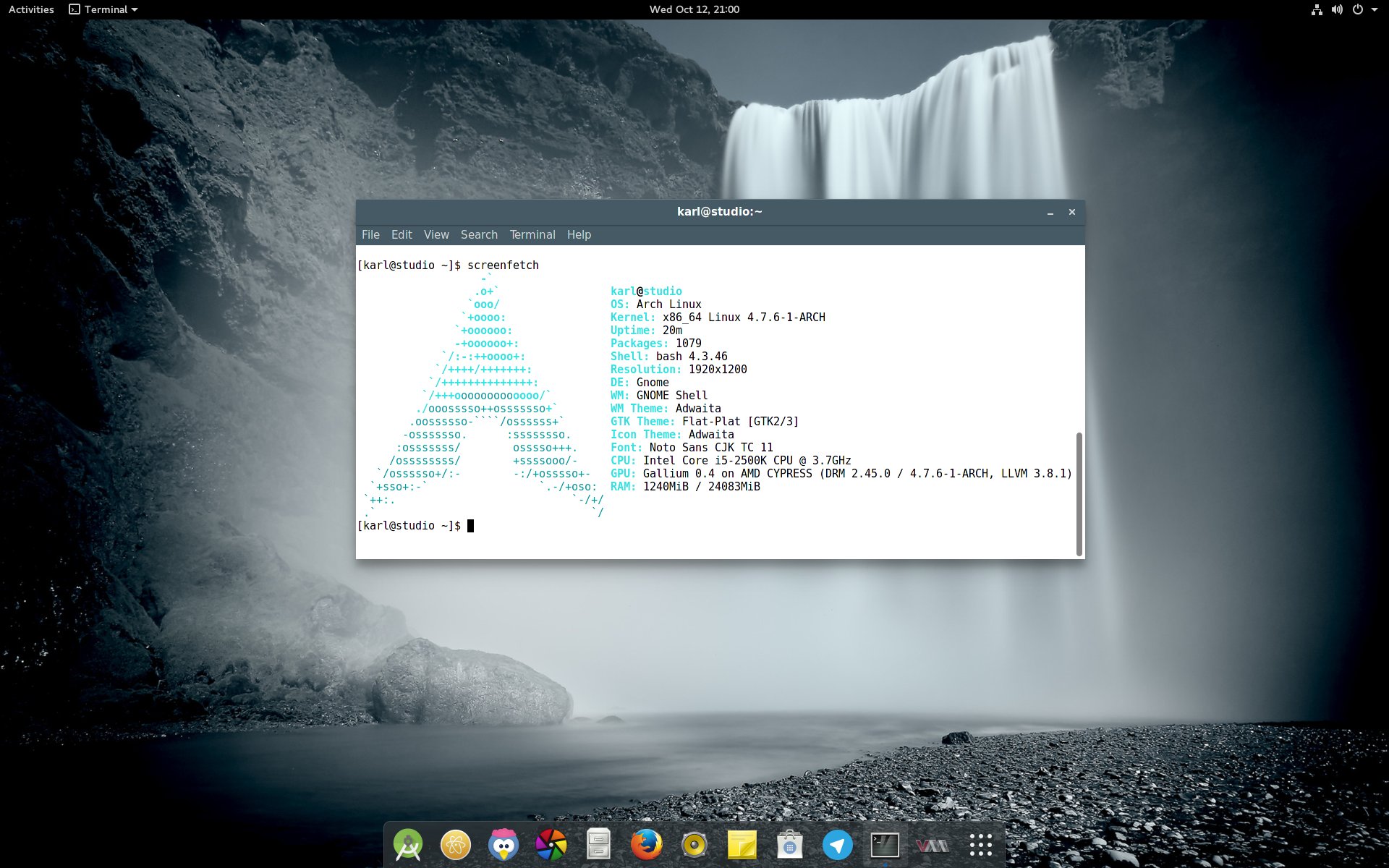Click the volume icon in top bar
This screenshot has height=868, width=1389.
[1337, 9]
